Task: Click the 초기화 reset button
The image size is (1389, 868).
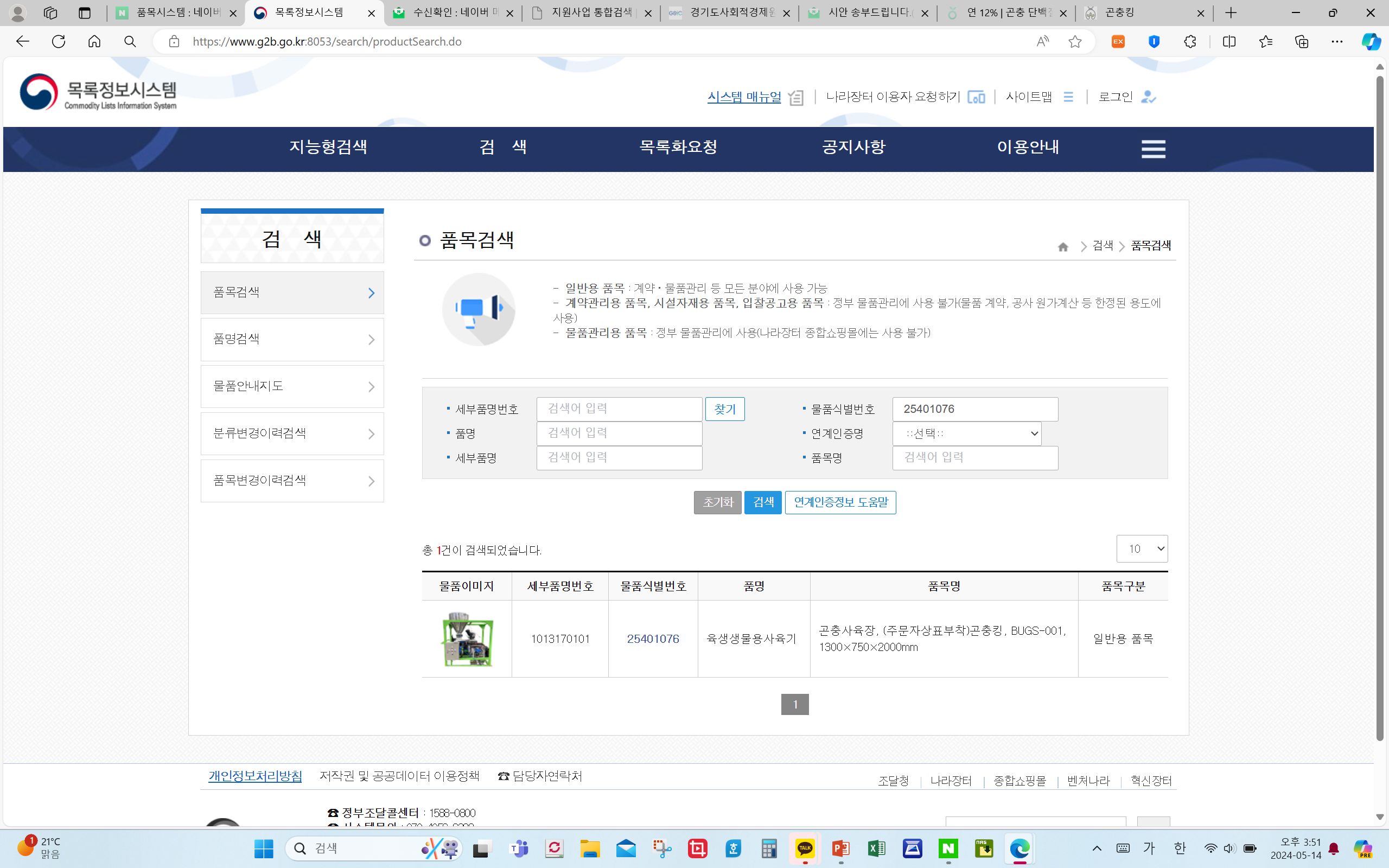Action: pyautogui.click(x=717, y=502)
